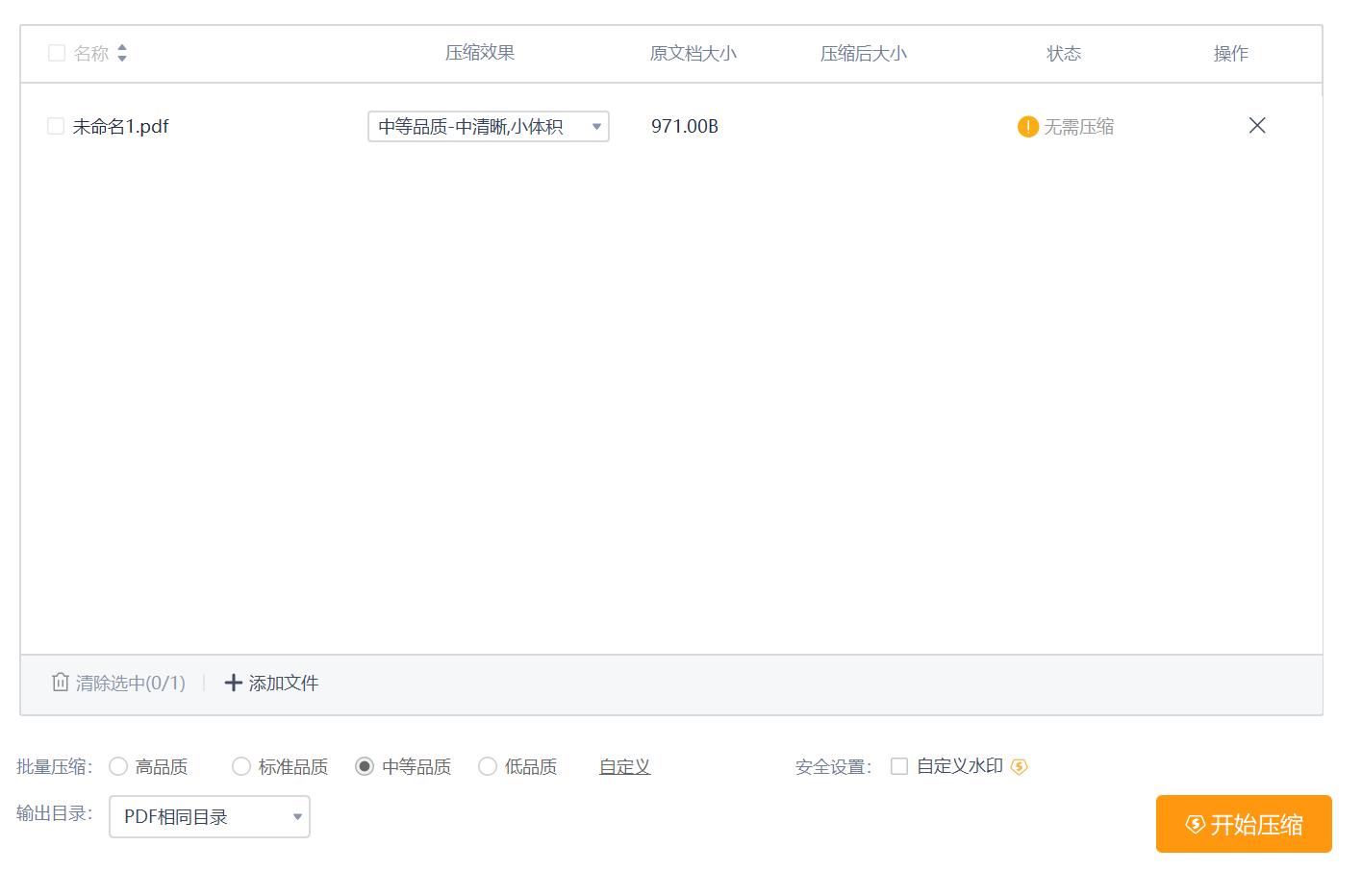Enable the 自定义水印 watermark option

click(x=899, y=766)
